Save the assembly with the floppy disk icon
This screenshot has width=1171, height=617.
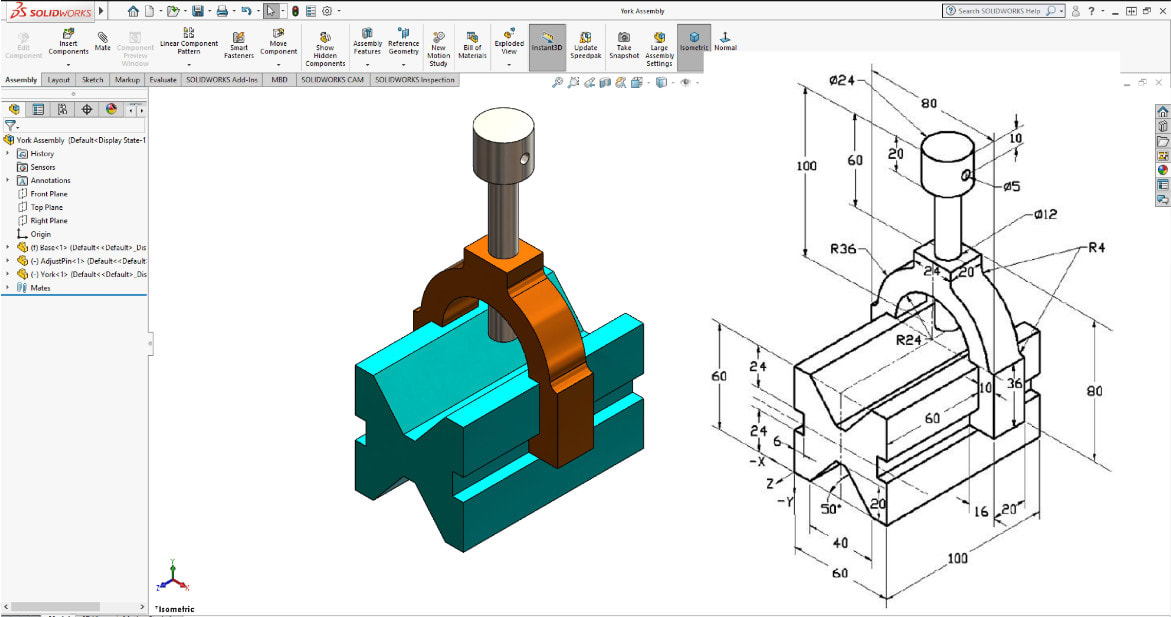(x=197, y=11)
